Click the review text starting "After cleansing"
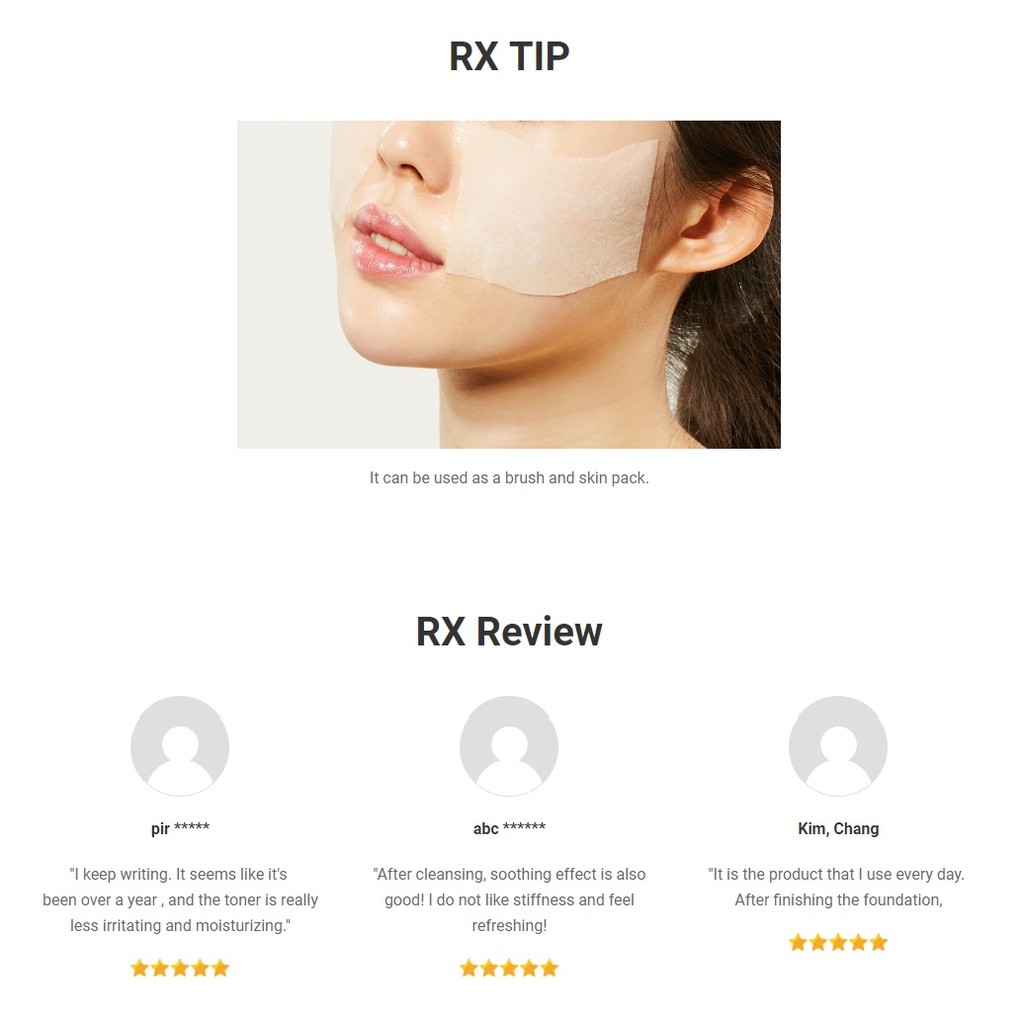Screen dimensions: 1024x1024 [509, 900]
